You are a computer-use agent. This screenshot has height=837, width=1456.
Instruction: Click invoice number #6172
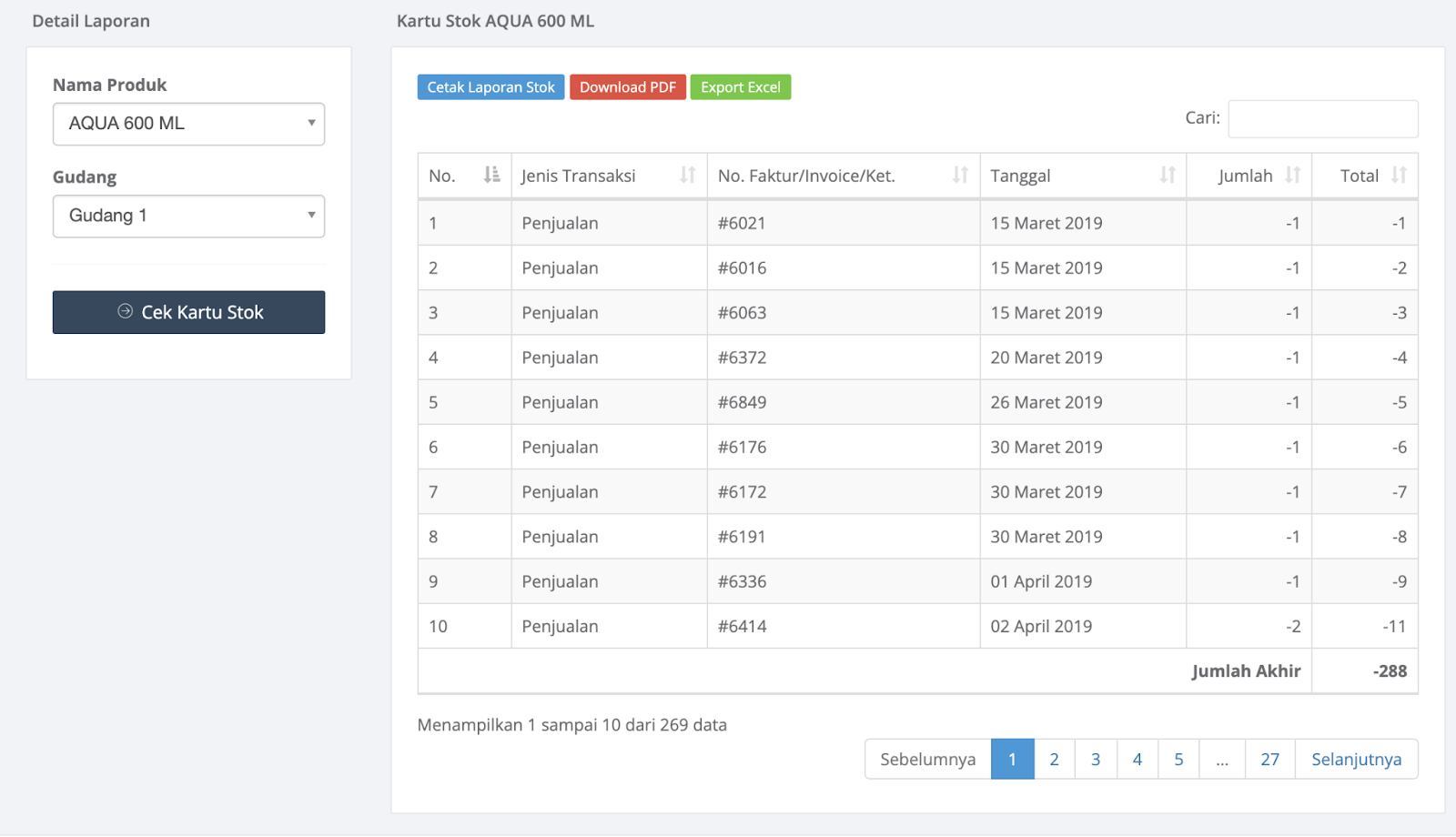(x=742, y=491)
